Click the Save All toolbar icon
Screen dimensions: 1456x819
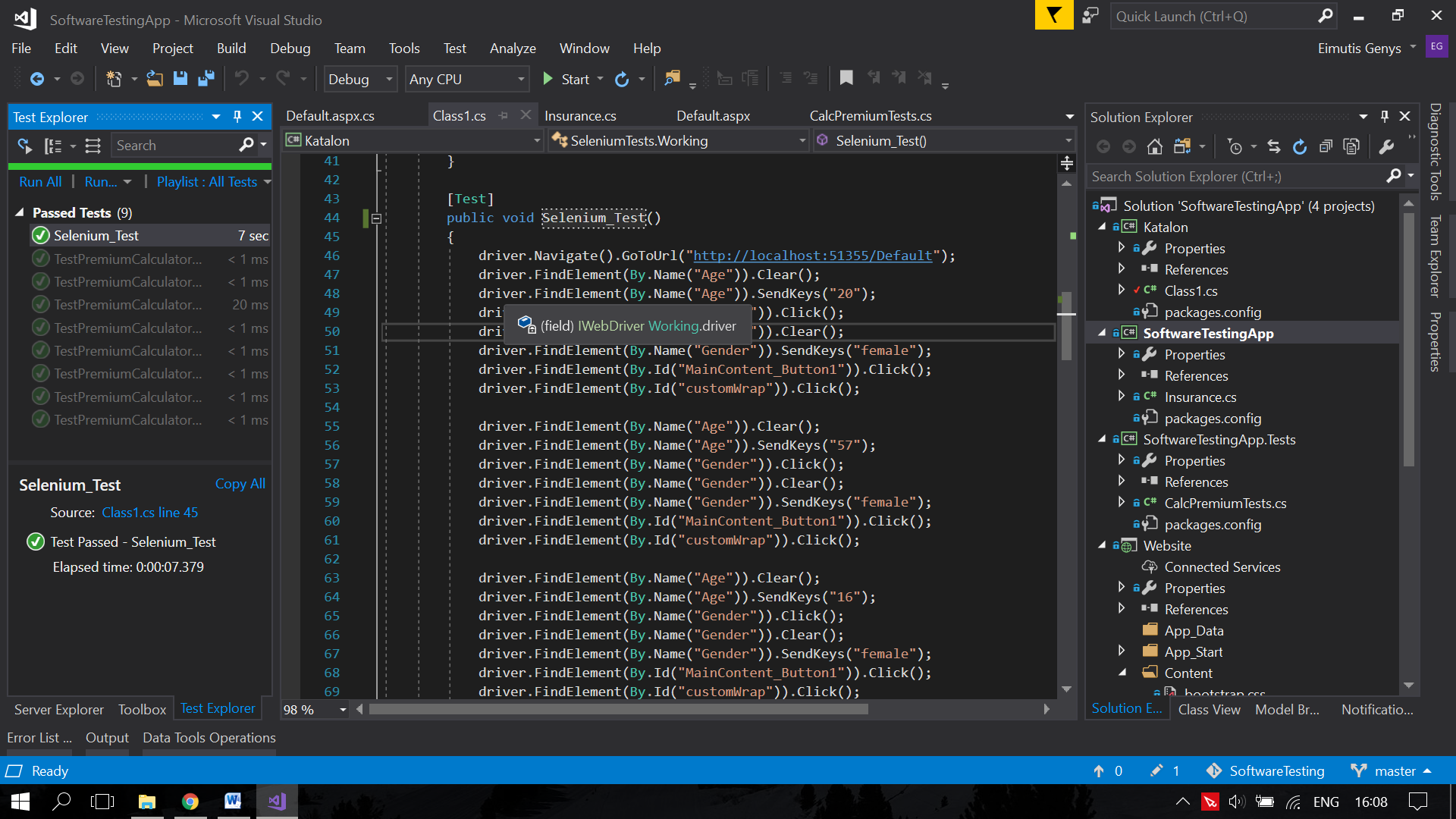pyautogui.click(x=206, y=79)
